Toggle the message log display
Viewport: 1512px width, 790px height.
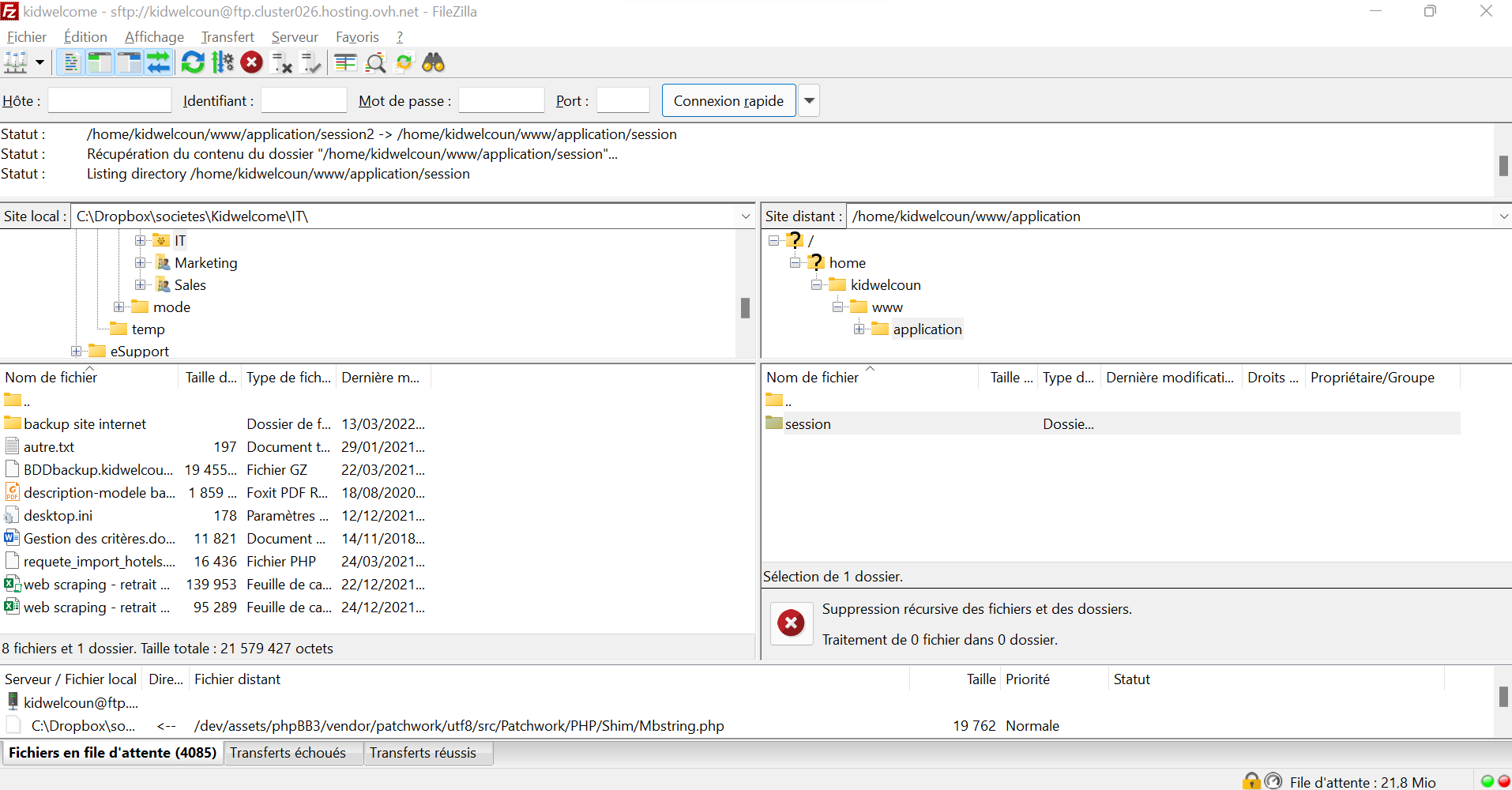[70, 62]
